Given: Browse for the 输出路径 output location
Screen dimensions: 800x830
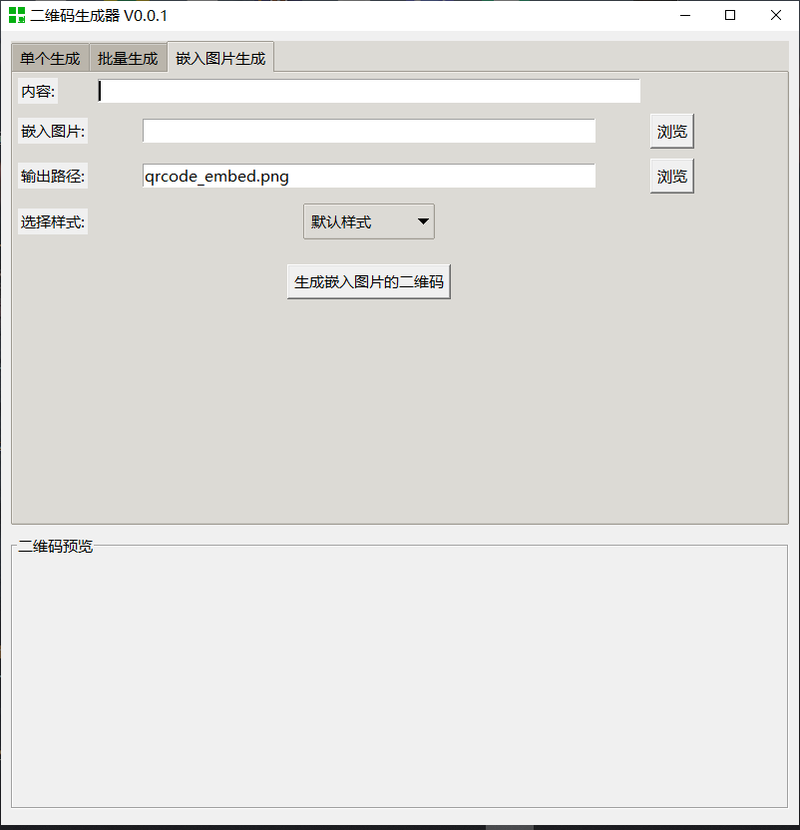Looking at the screenshot, I should 672,176.
